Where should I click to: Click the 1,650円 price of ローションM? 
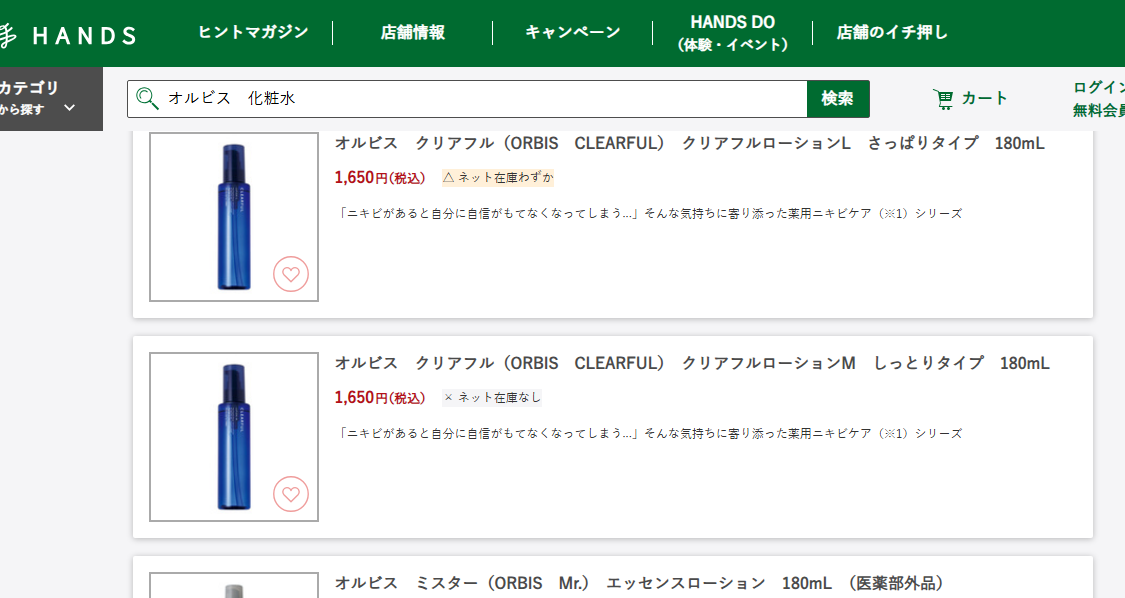click(380, 397)
